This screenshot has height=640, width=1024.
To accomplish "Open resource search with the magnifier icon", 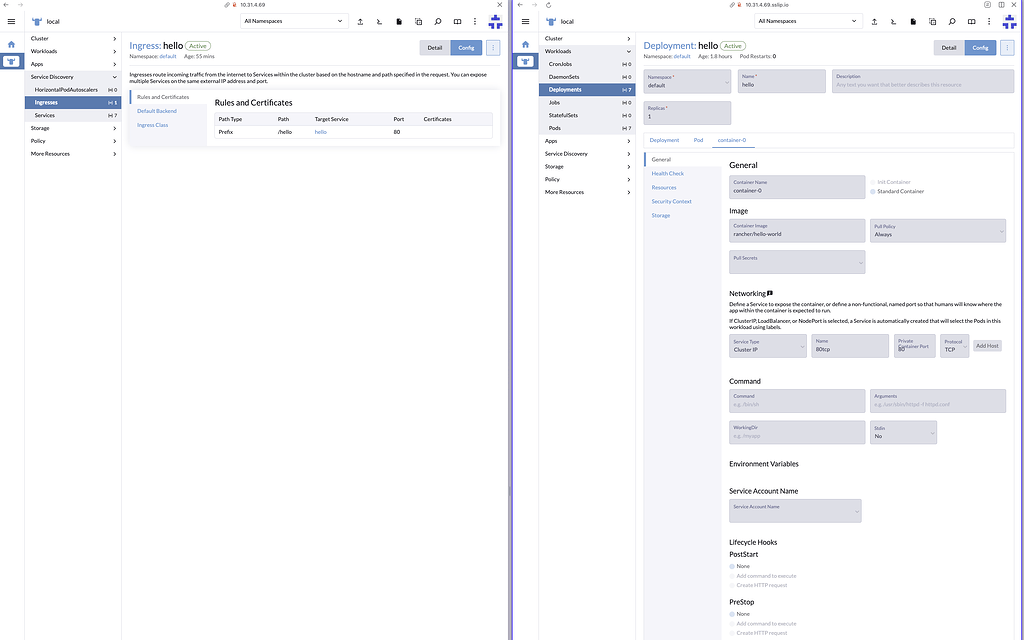I will click(437, 20).
